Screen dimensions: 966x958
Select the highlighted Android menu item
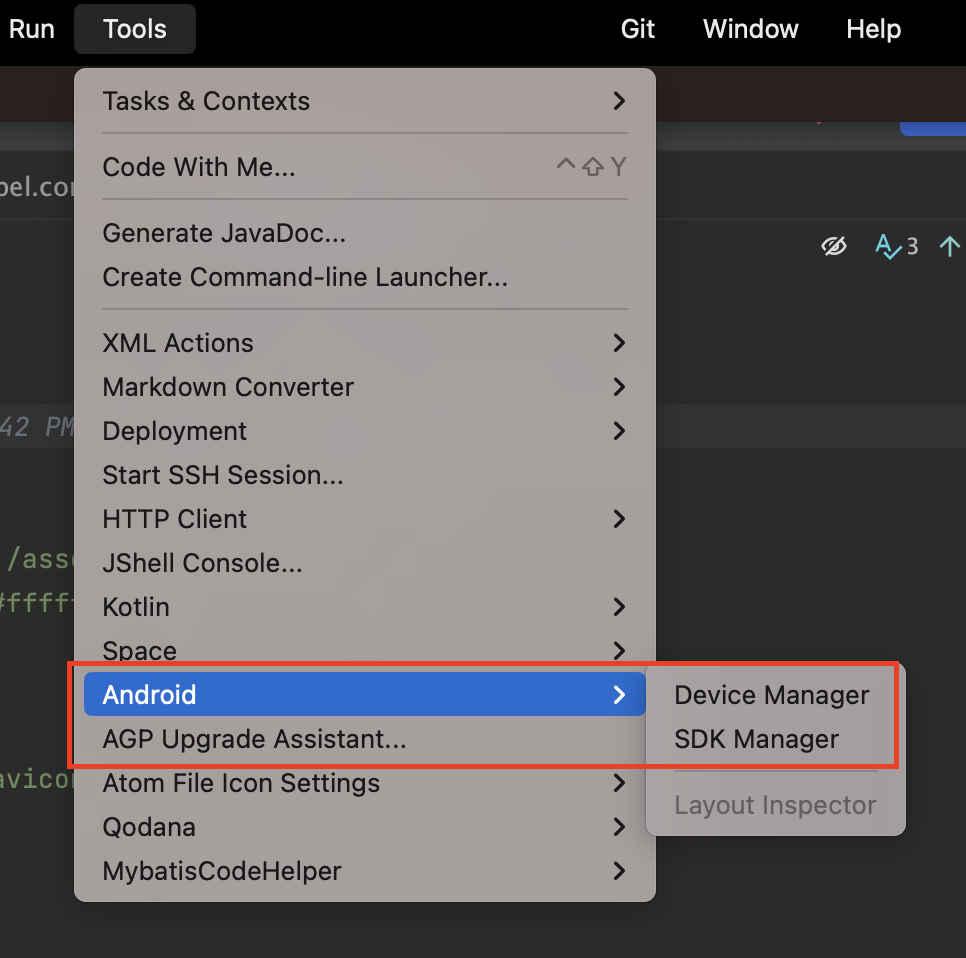pyautogui.click(x=365, y=694)
